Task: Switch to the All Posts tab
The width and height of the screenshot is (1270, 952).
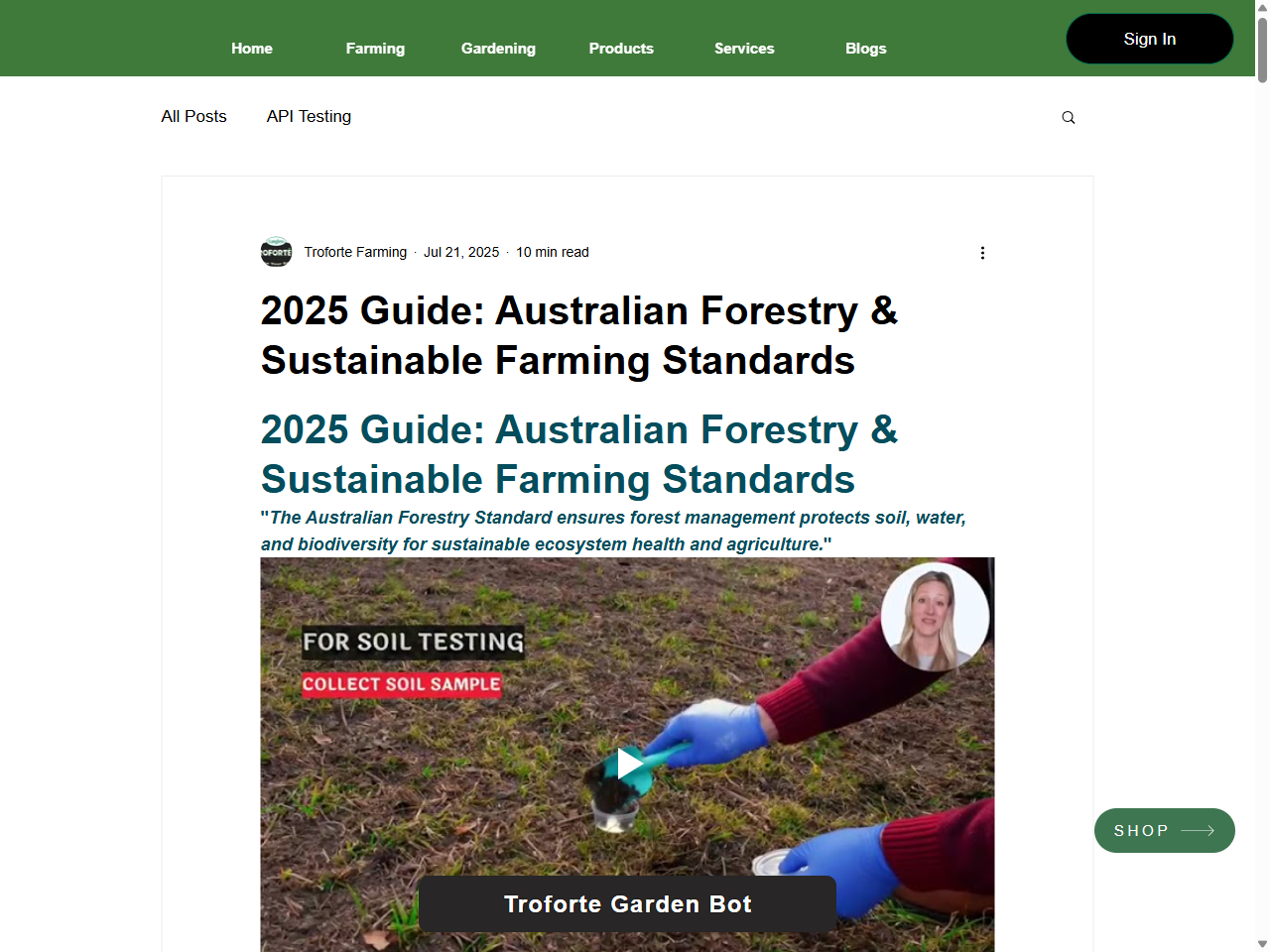Action: (x=193, y=116)
